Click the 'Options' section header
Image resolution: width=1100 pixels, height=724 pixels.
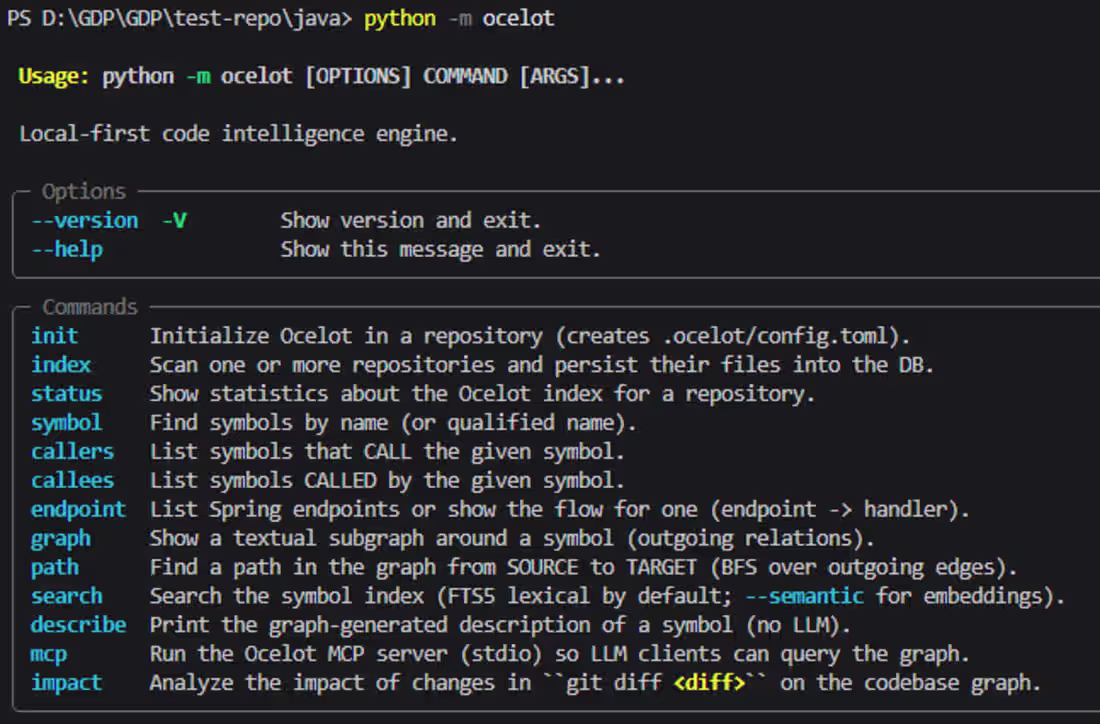click(84, 192)
